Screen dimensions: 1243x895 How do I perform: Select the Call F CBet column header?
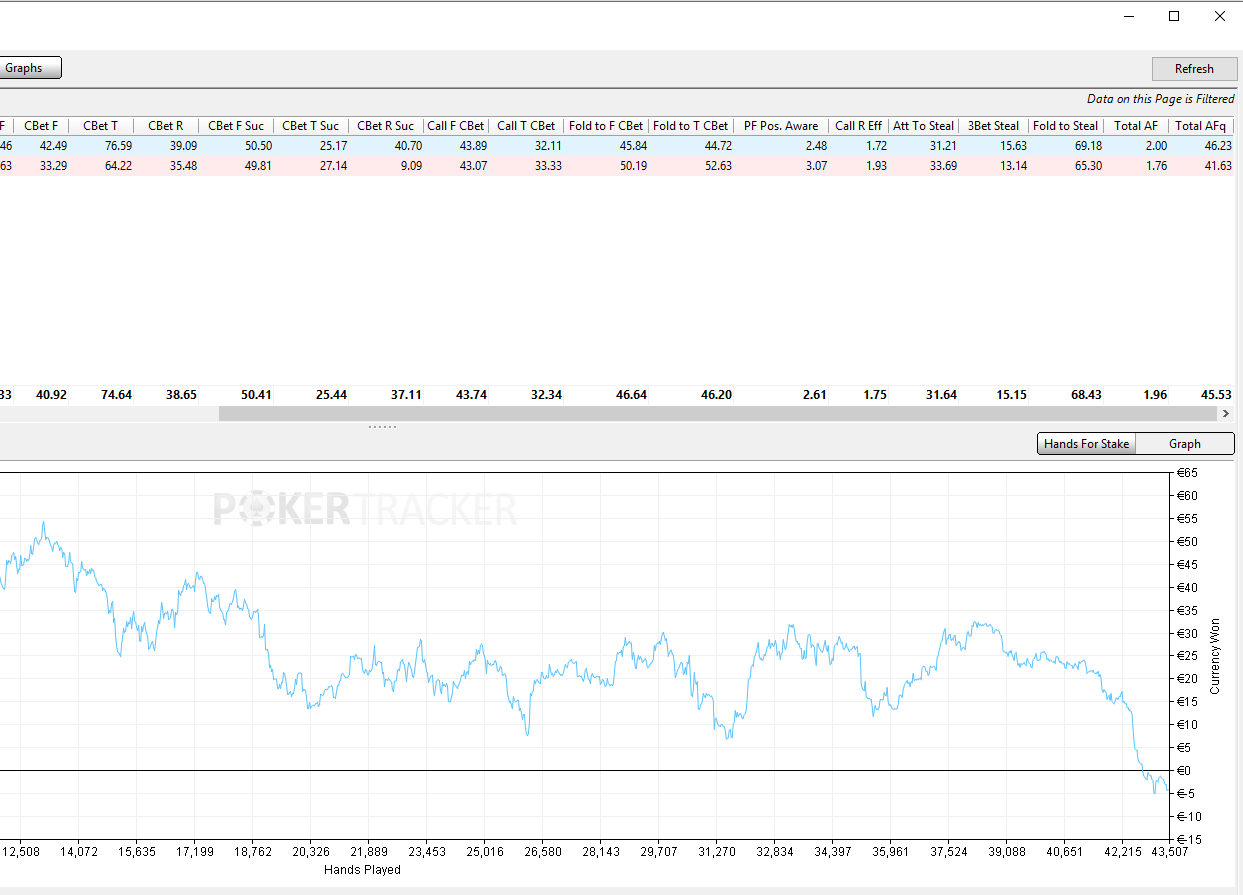456,126
